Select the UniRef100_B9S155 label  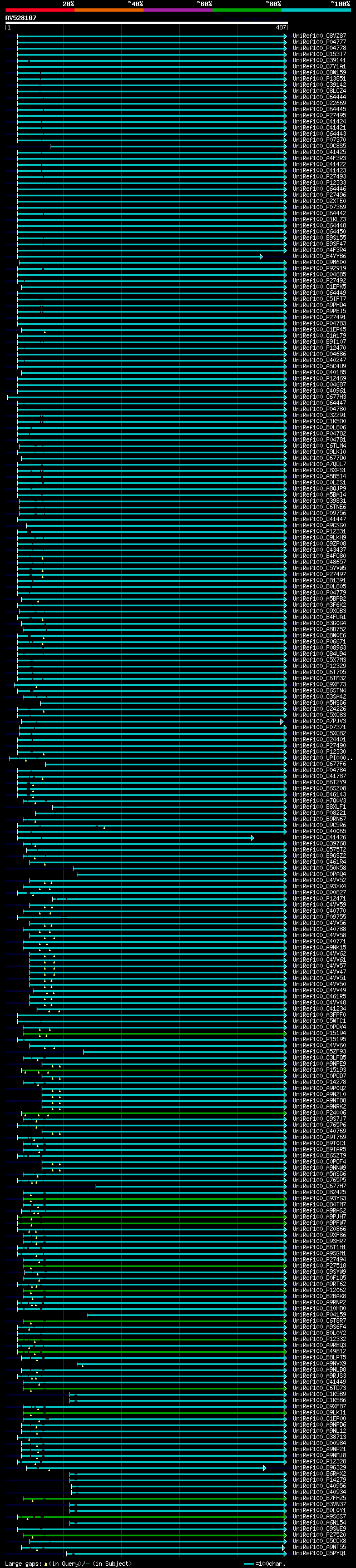click(x=319, y=238)
